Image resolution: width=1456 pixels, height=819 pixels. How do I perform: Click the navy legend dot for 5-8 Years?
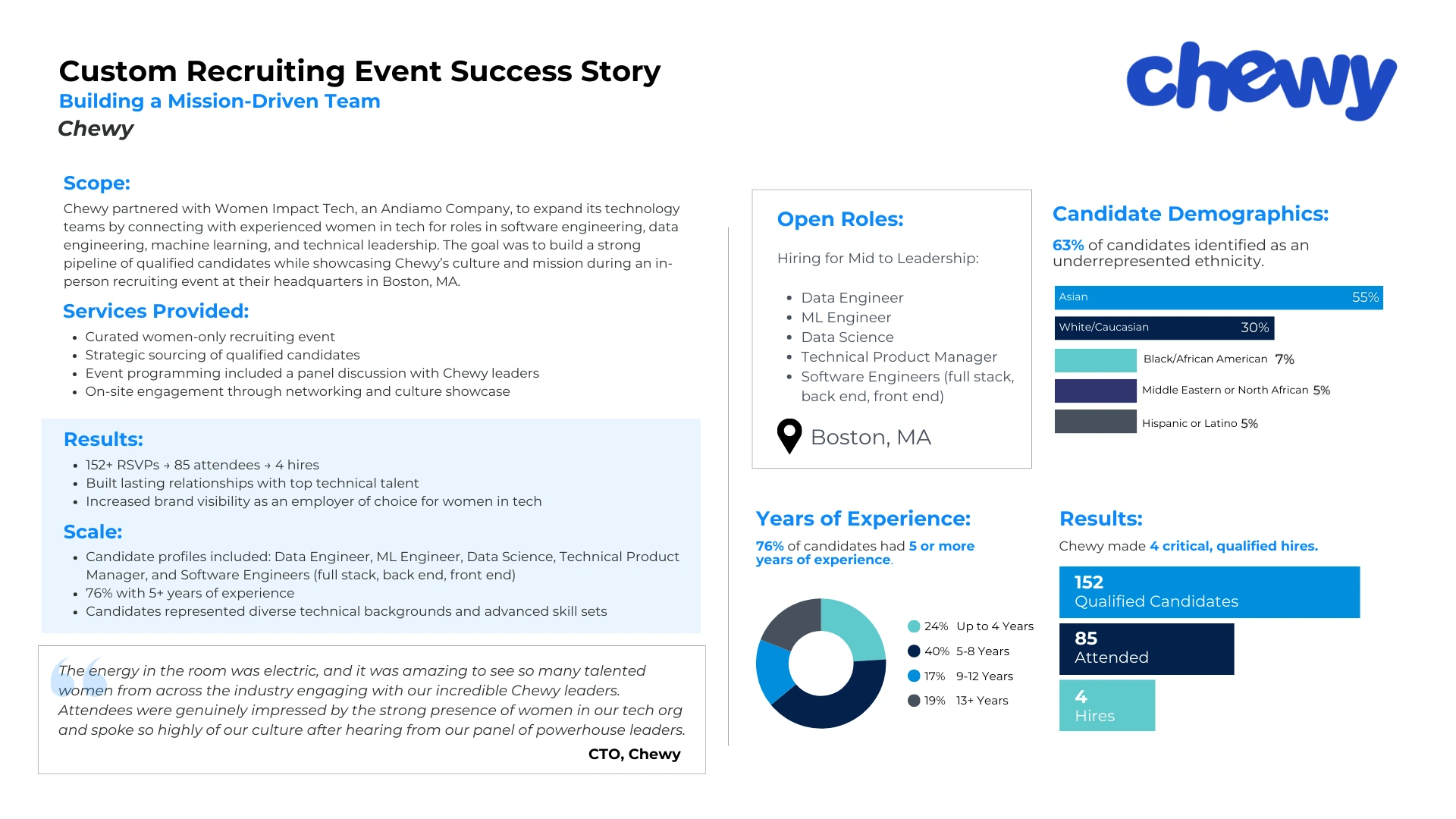(914, 651)
